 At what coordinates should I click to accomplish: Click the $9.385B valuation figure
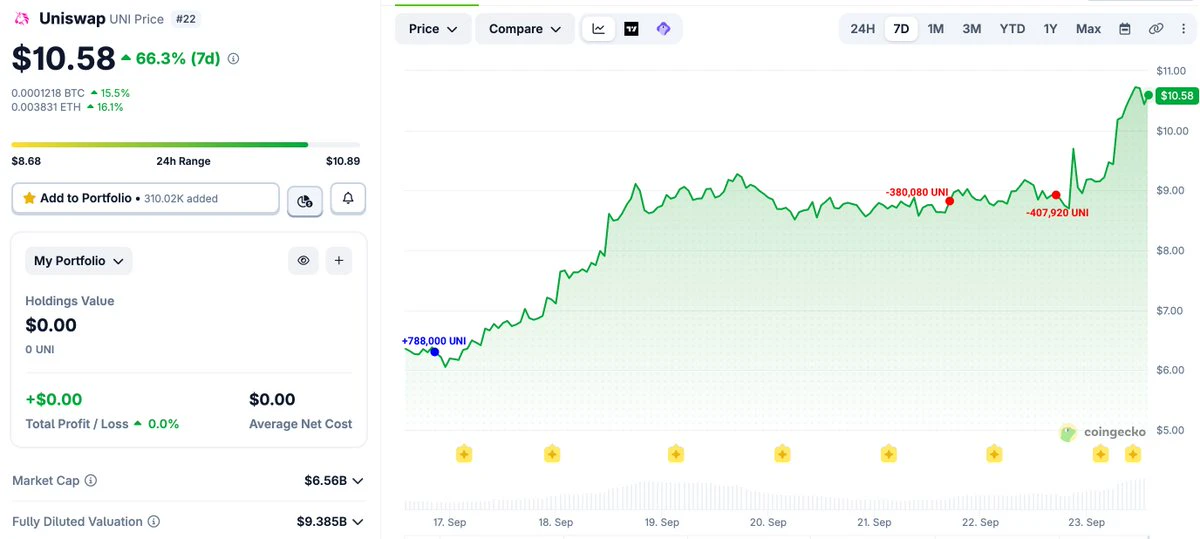click(322, 521)
